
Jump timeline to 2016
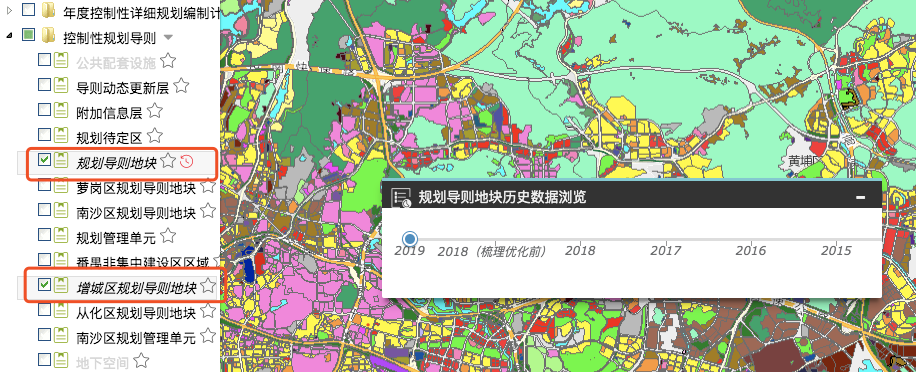tap(751, 251)
